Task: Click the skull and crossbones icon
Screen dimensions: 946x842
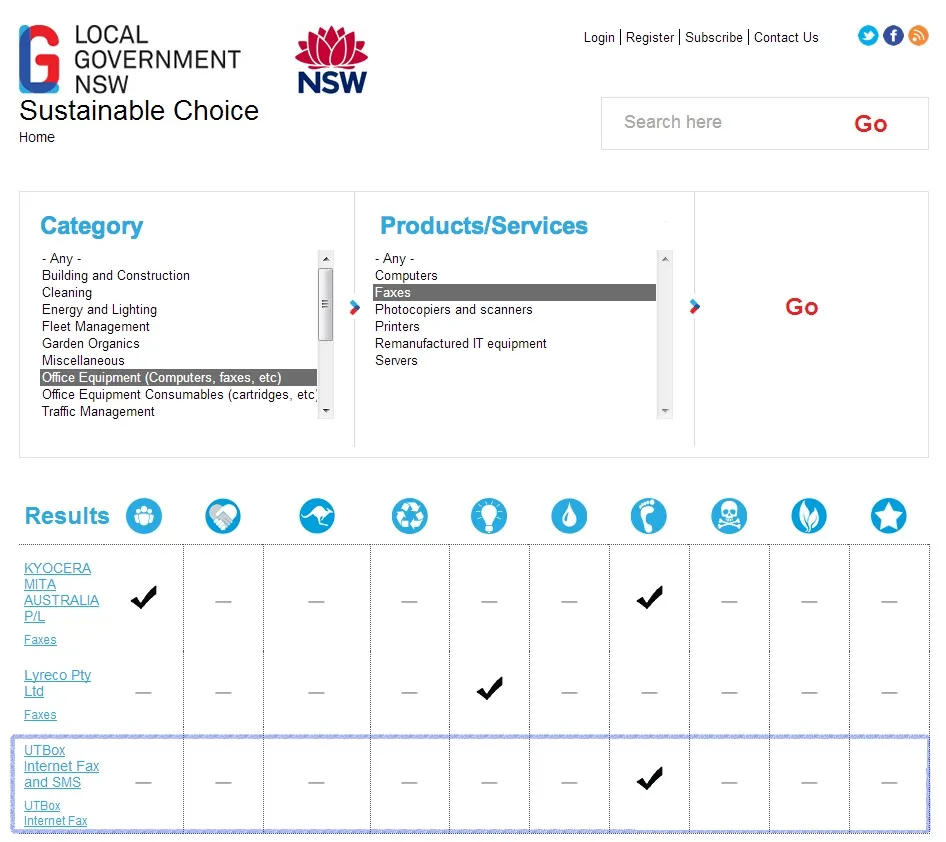Action: pos(729,516)
